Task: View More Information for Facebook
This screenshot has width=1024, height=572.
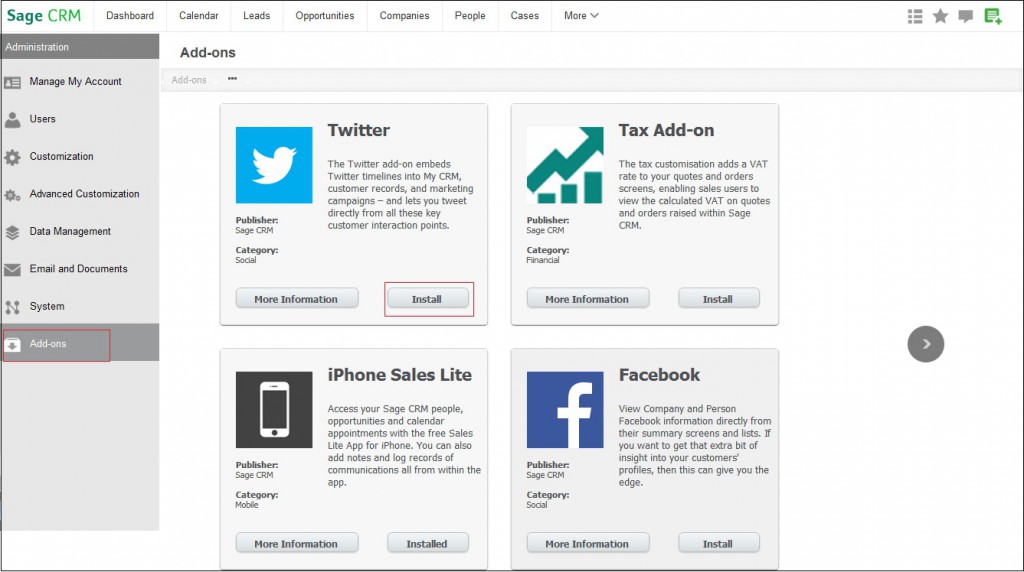Action: click(588, 543)
